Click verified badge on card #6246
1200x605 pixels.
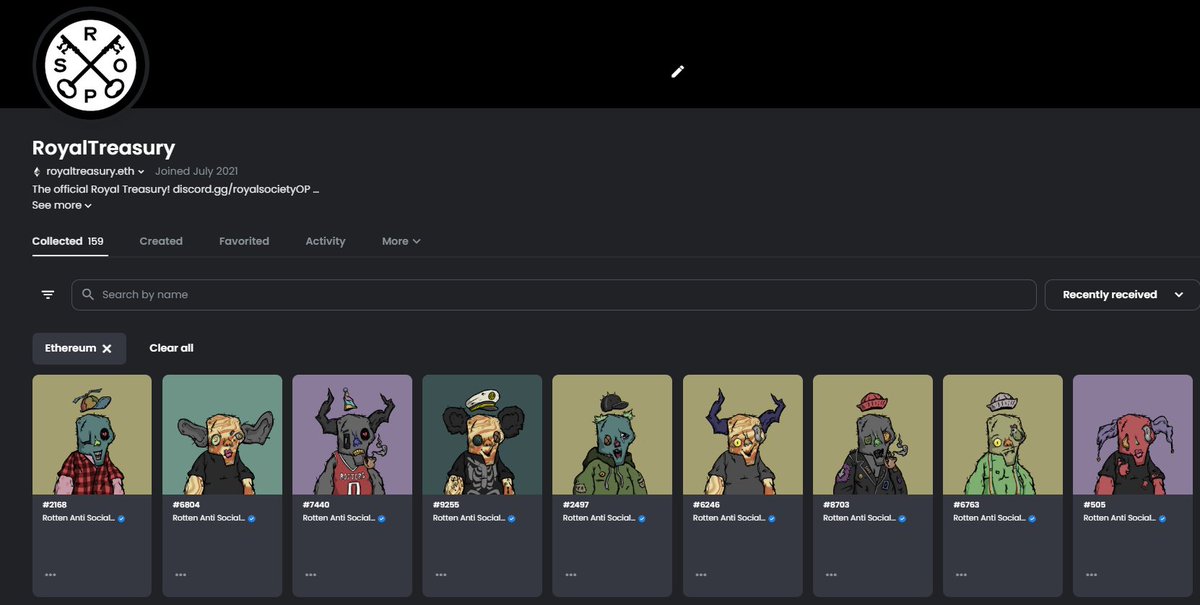(772, 519)
